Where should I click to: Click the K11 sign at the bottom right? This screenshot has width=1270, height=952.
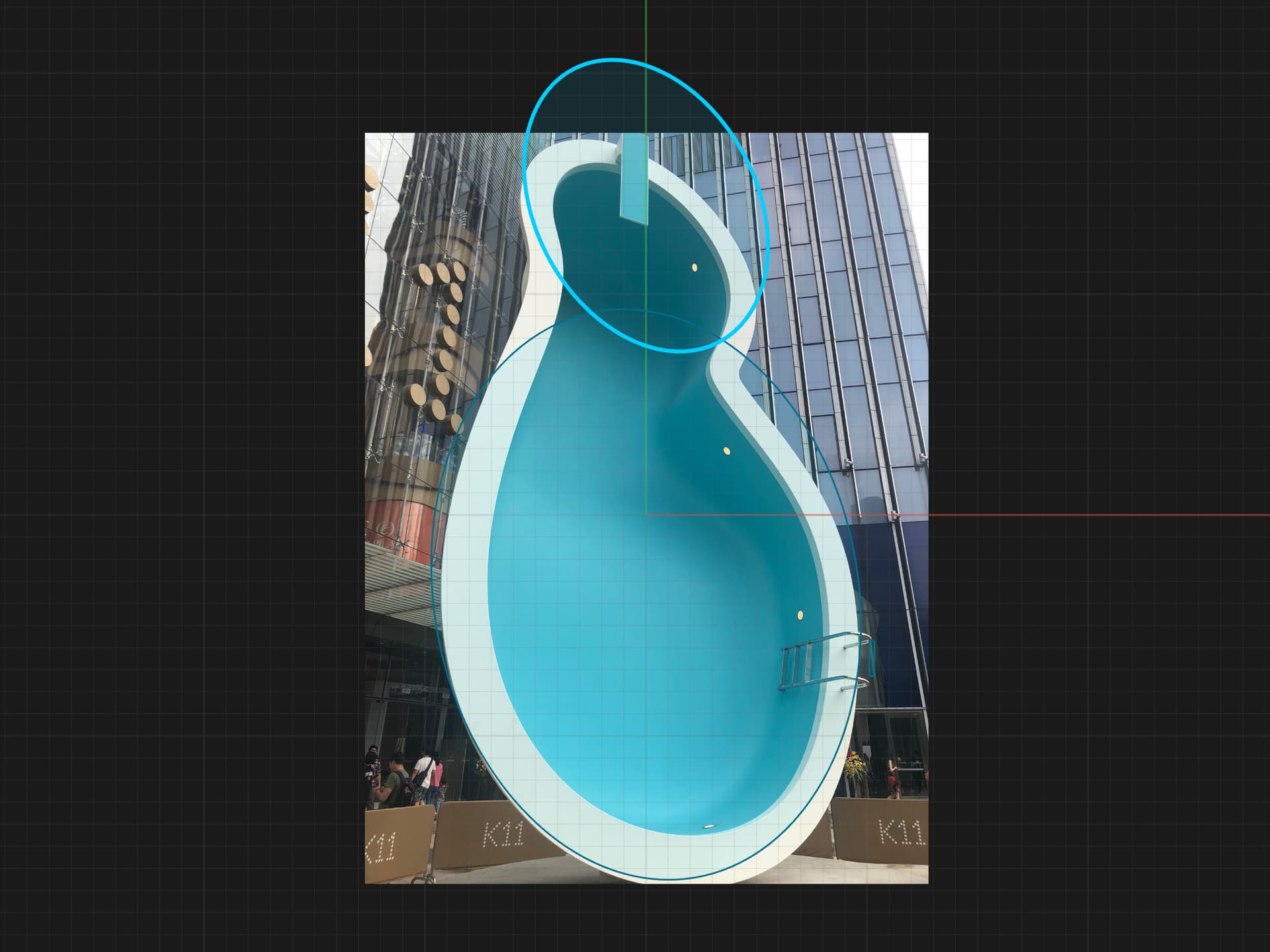coord(901,832)
